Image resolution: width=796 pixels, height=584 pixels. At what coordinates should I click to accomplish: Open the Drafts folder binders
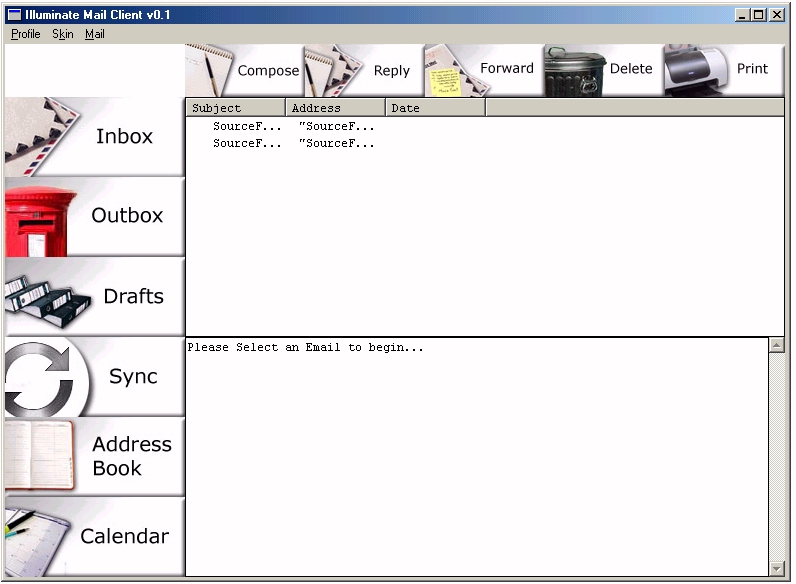tap(94, 297)
